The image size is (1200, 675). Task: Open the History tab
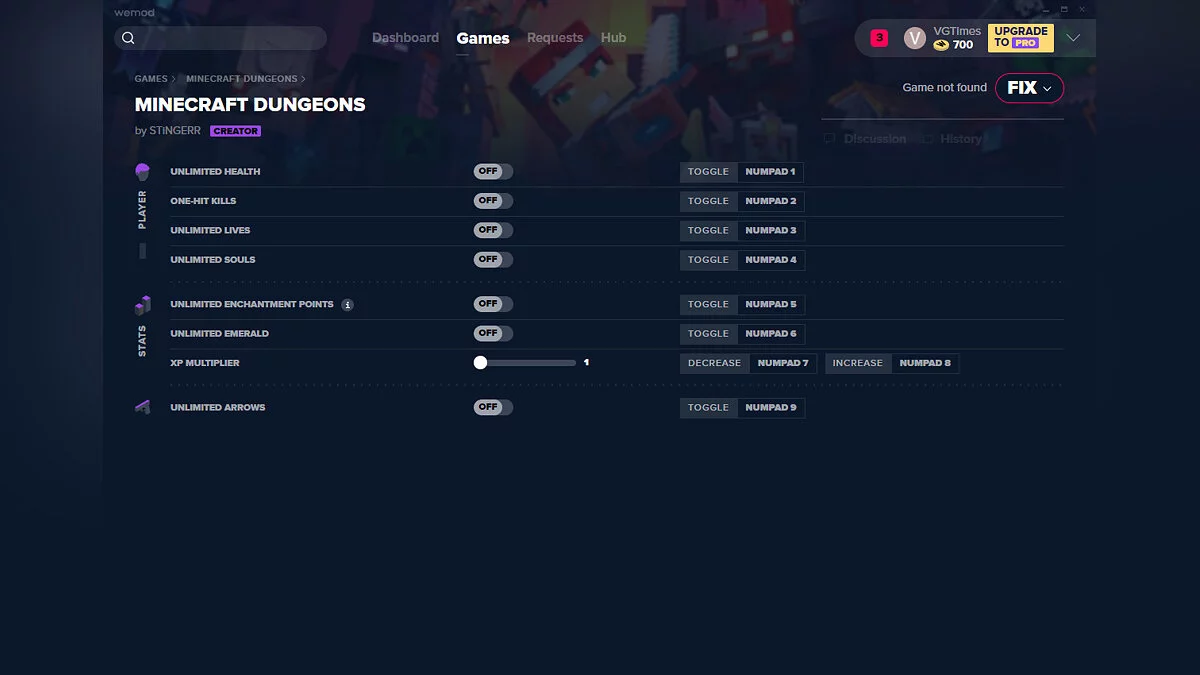[x=961, y=139]
